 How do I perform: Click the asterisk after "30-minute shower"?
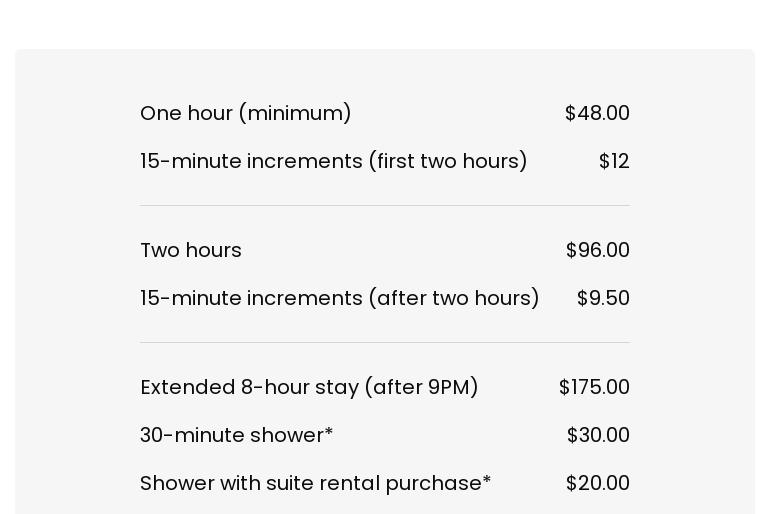[x=329, y=433]
